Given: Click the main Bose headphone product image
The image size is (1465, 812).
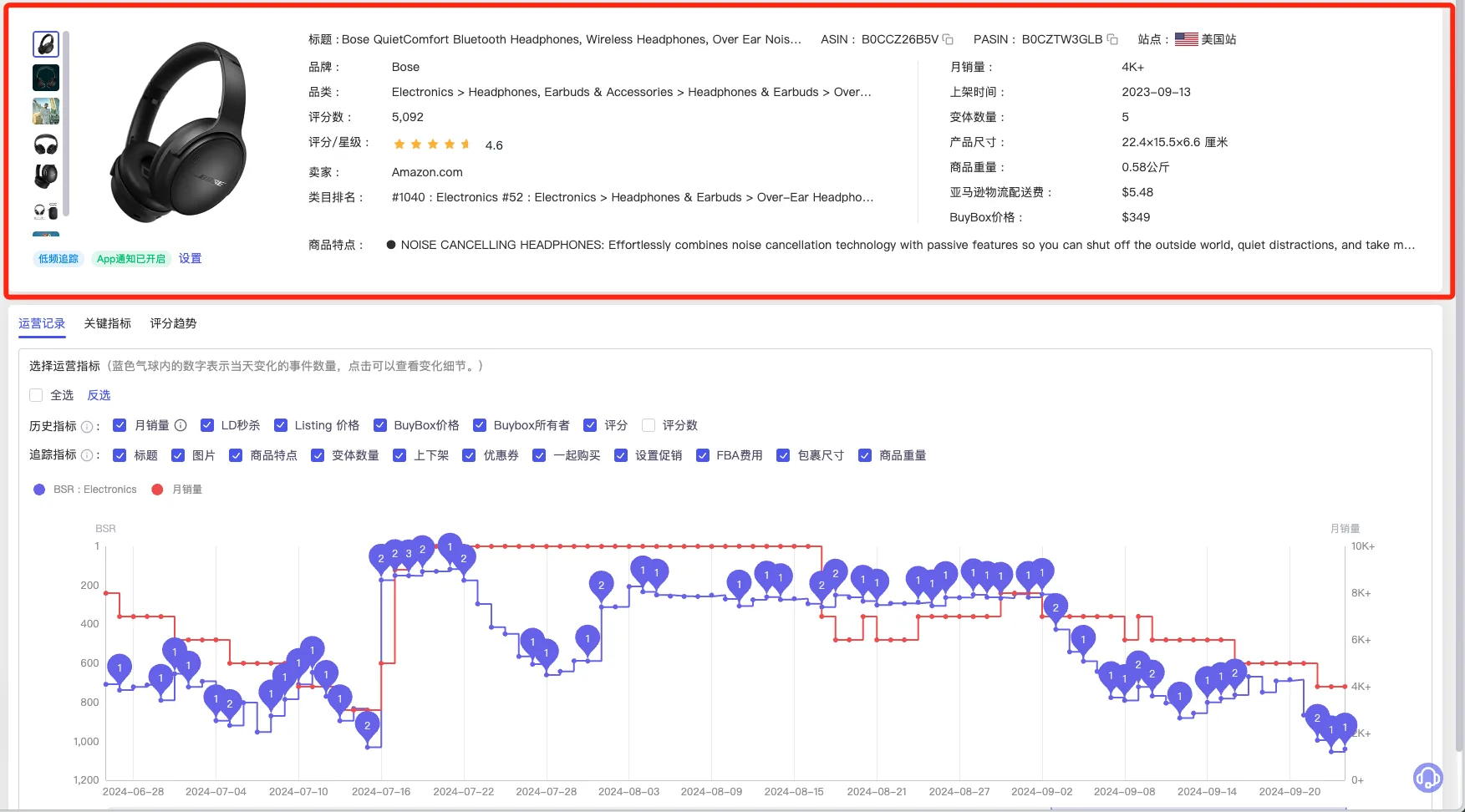Looking at the screenshot, I should pyautogui.click(x=180, y=132).
